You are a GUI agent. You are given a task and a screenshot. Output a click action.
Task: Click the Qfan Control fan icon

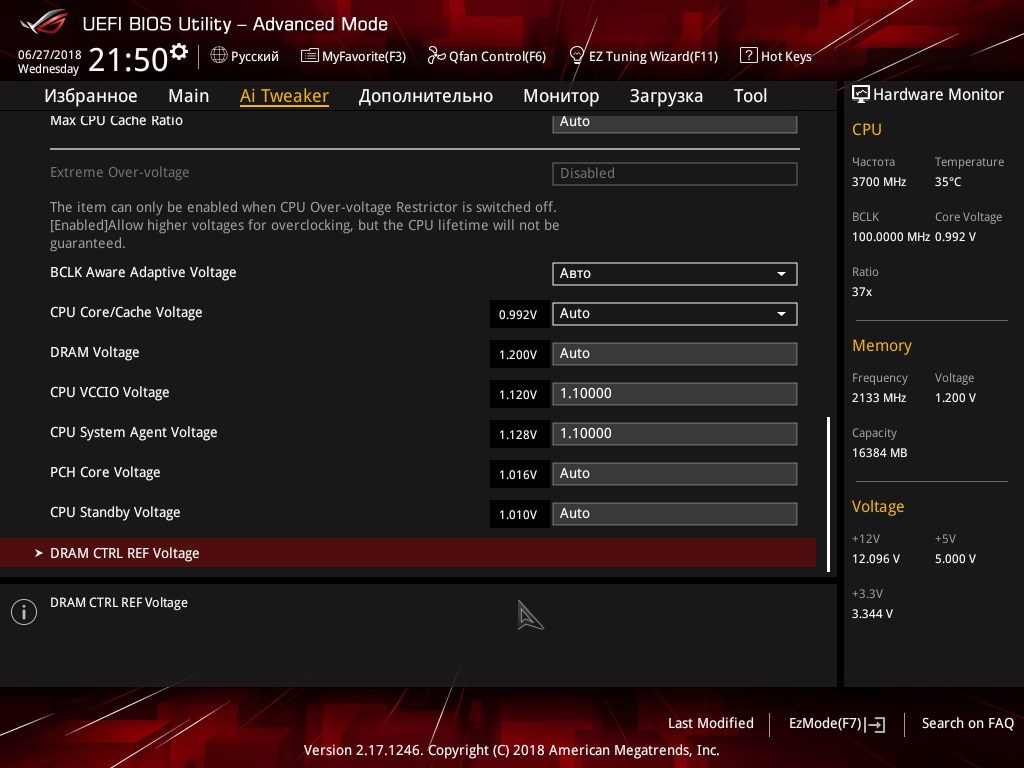click(436, 56)
